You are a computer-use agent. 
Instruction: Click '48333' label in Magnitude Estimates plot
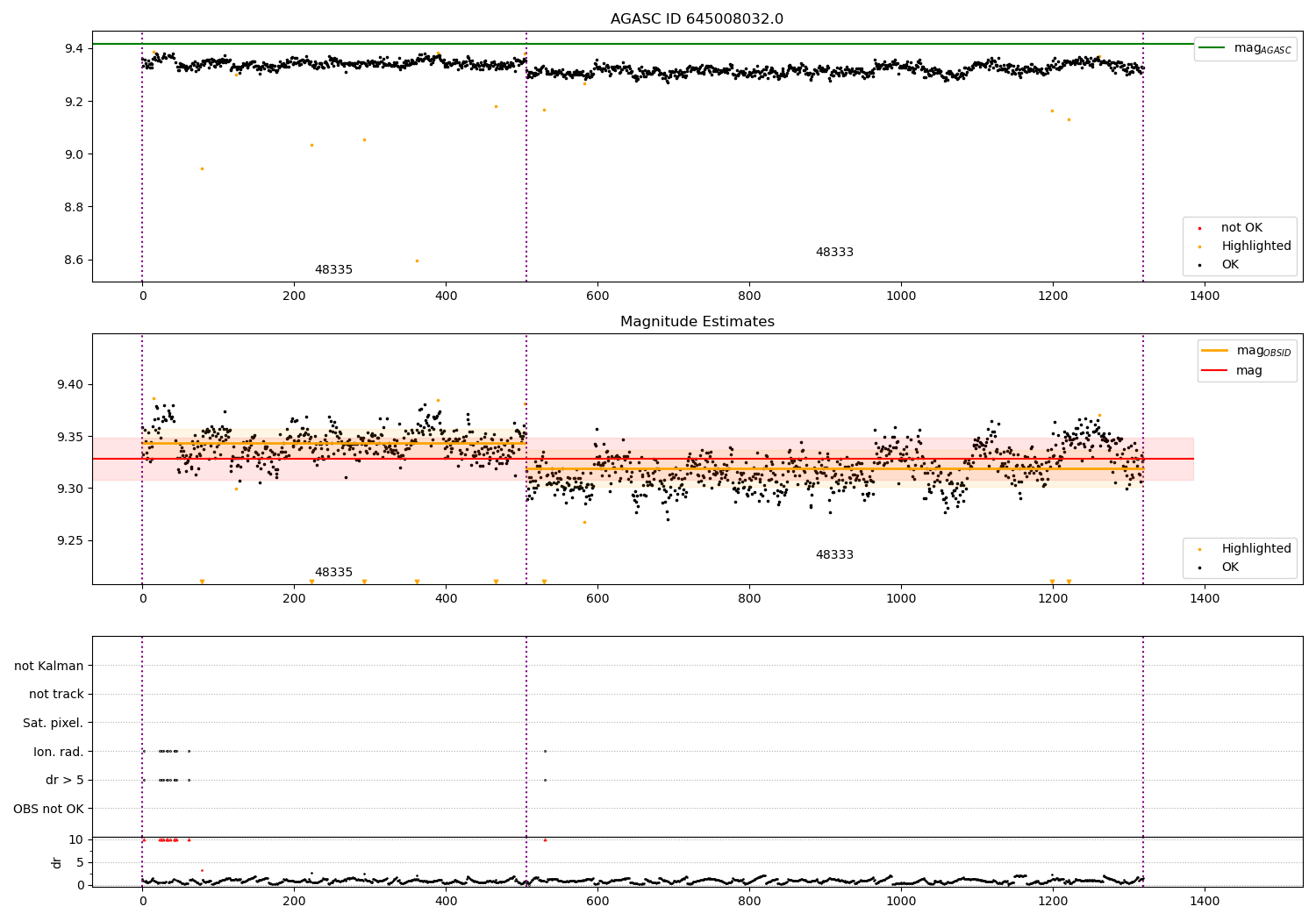(x=834, y=555)
